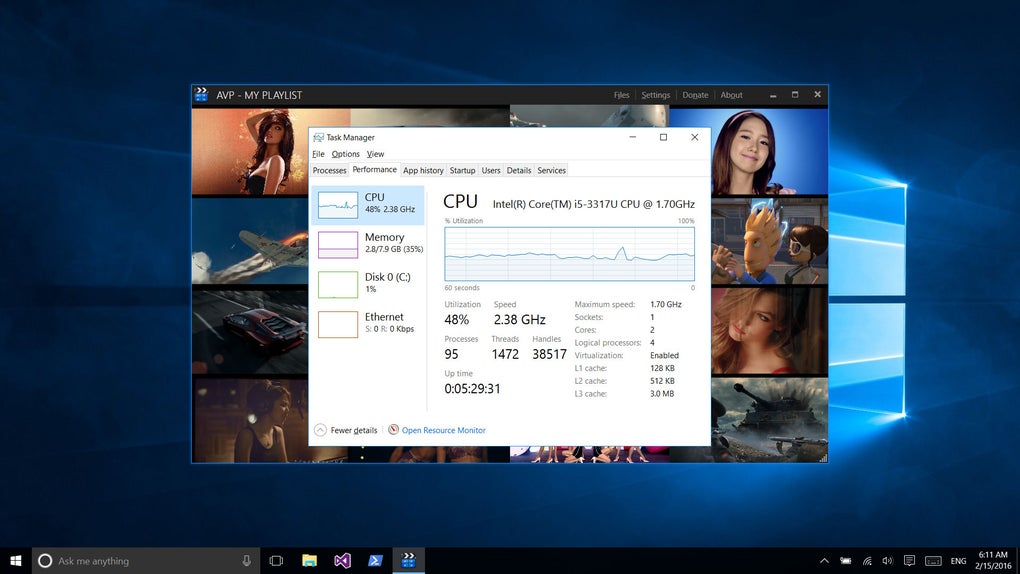
Task: Click the Virtualization Enabled value
Action: pos(664,355)
